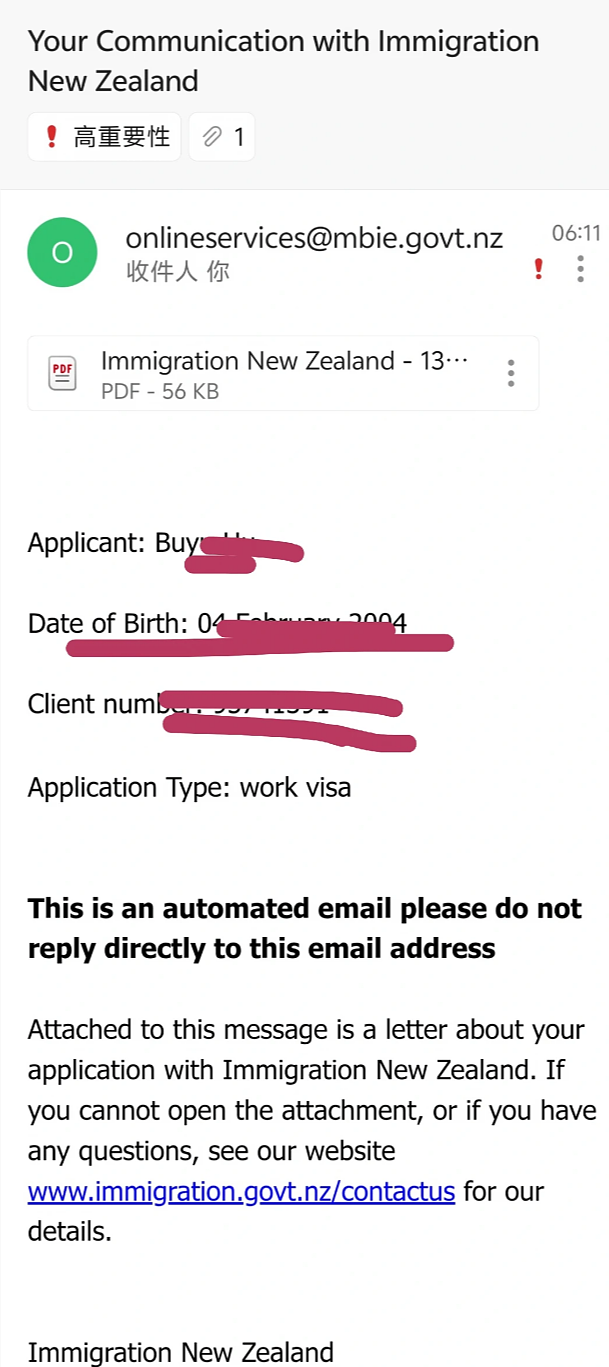Viewport: 609px width, 1367px height.
Task: Tap the green sender avatar "O"
Action: pyautogui.click(x=62, y=252)
